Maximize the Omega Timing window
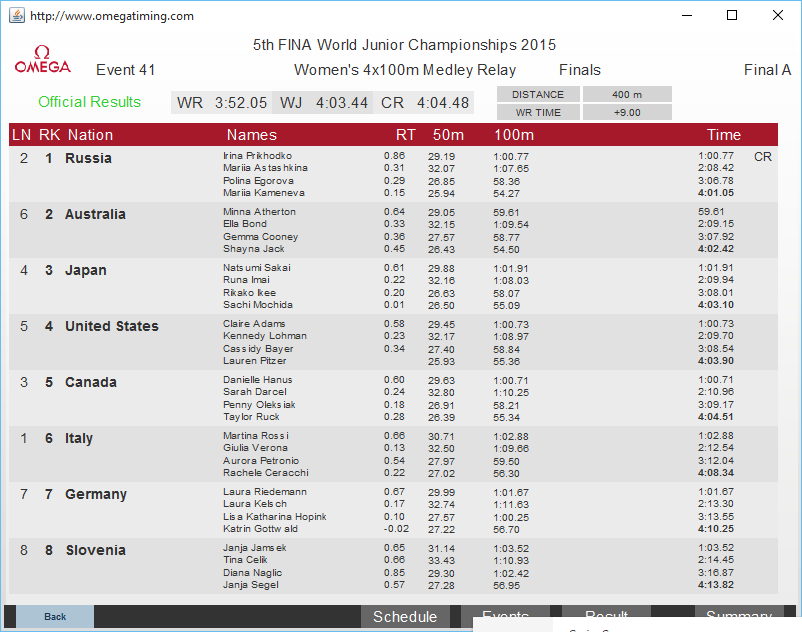 (x=732, y=16)
